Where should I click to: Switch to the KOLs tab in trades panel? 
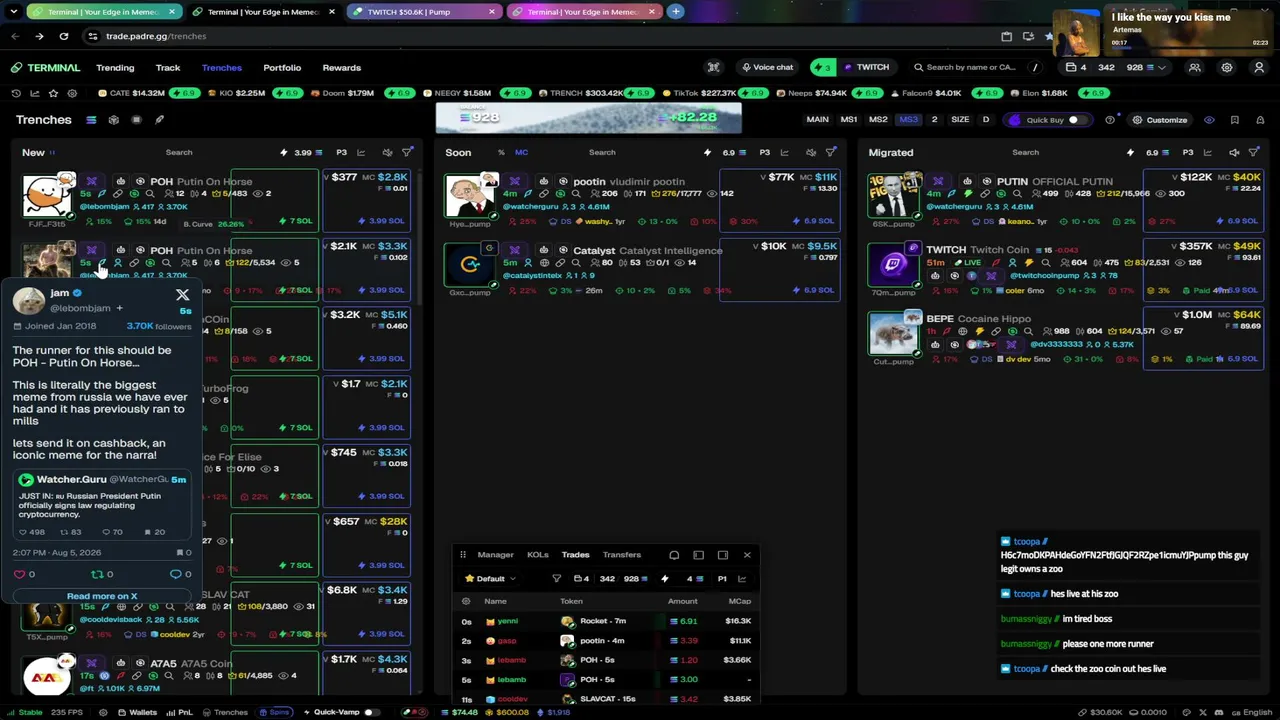pyautogui.click(x=538, y=555)
